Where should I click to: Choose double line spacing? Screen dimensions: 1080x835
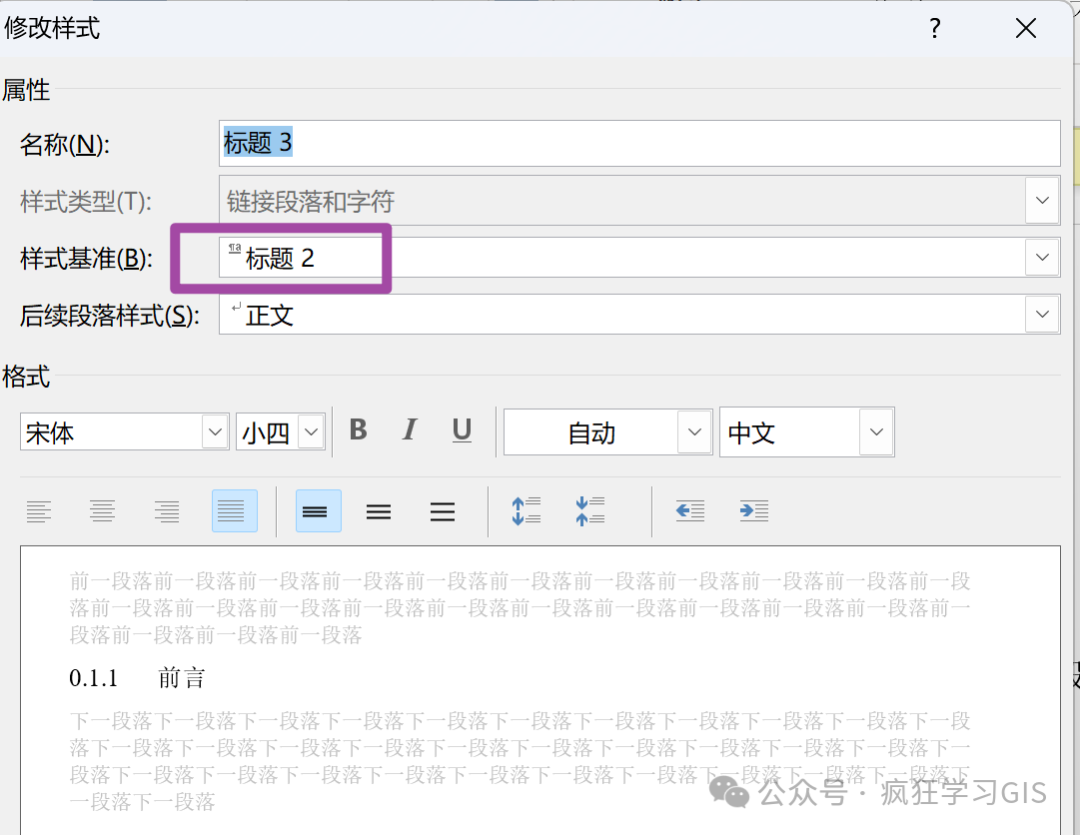click(x=442, y=511)
